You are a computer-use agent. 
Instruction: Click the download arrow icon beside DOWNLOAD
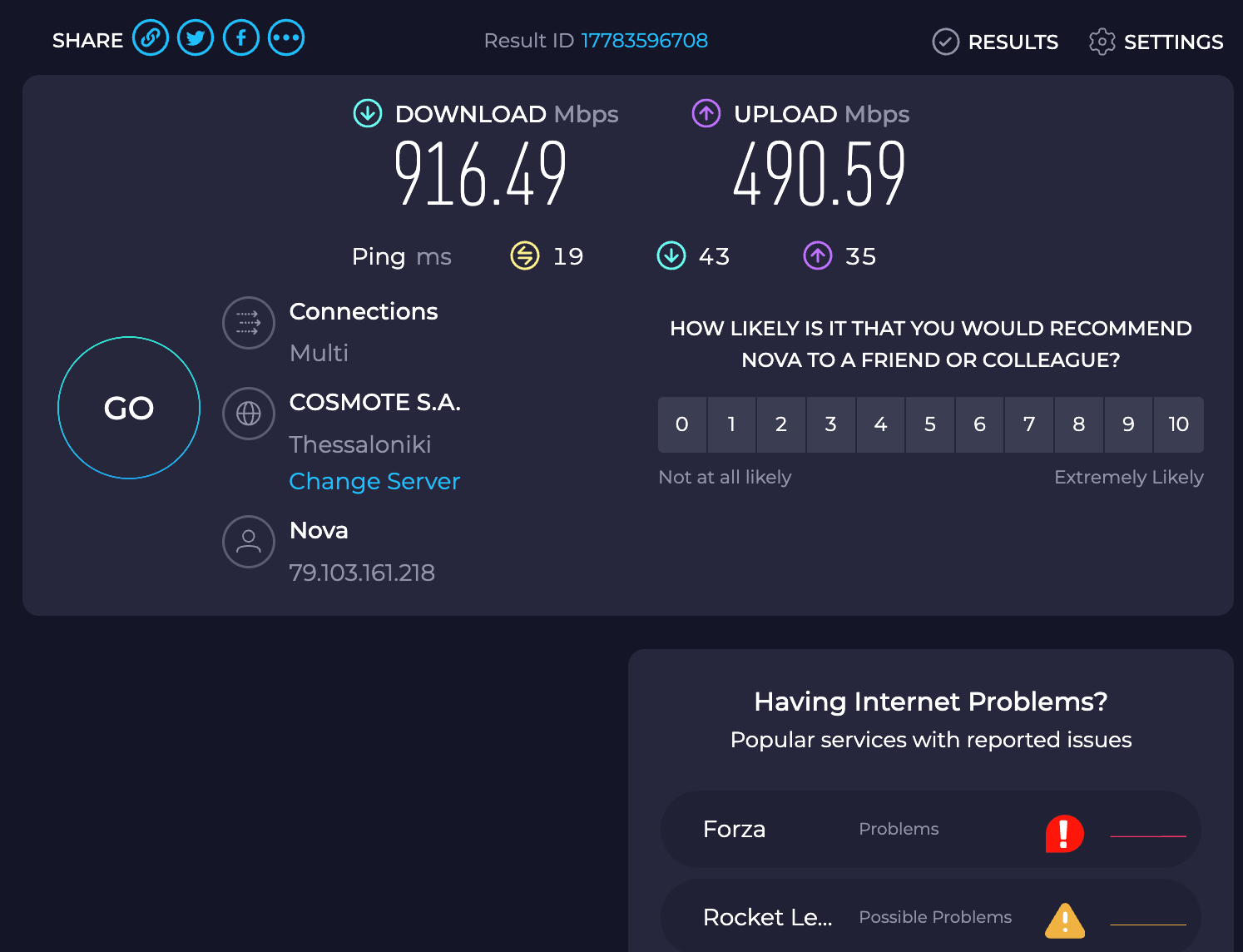tap(368, 113)
